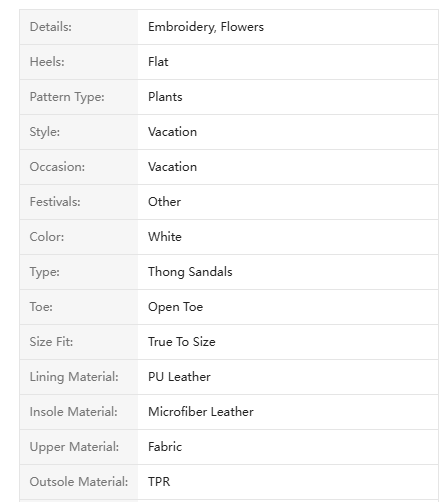Click the 'Open Toe' value

point(175,307)
